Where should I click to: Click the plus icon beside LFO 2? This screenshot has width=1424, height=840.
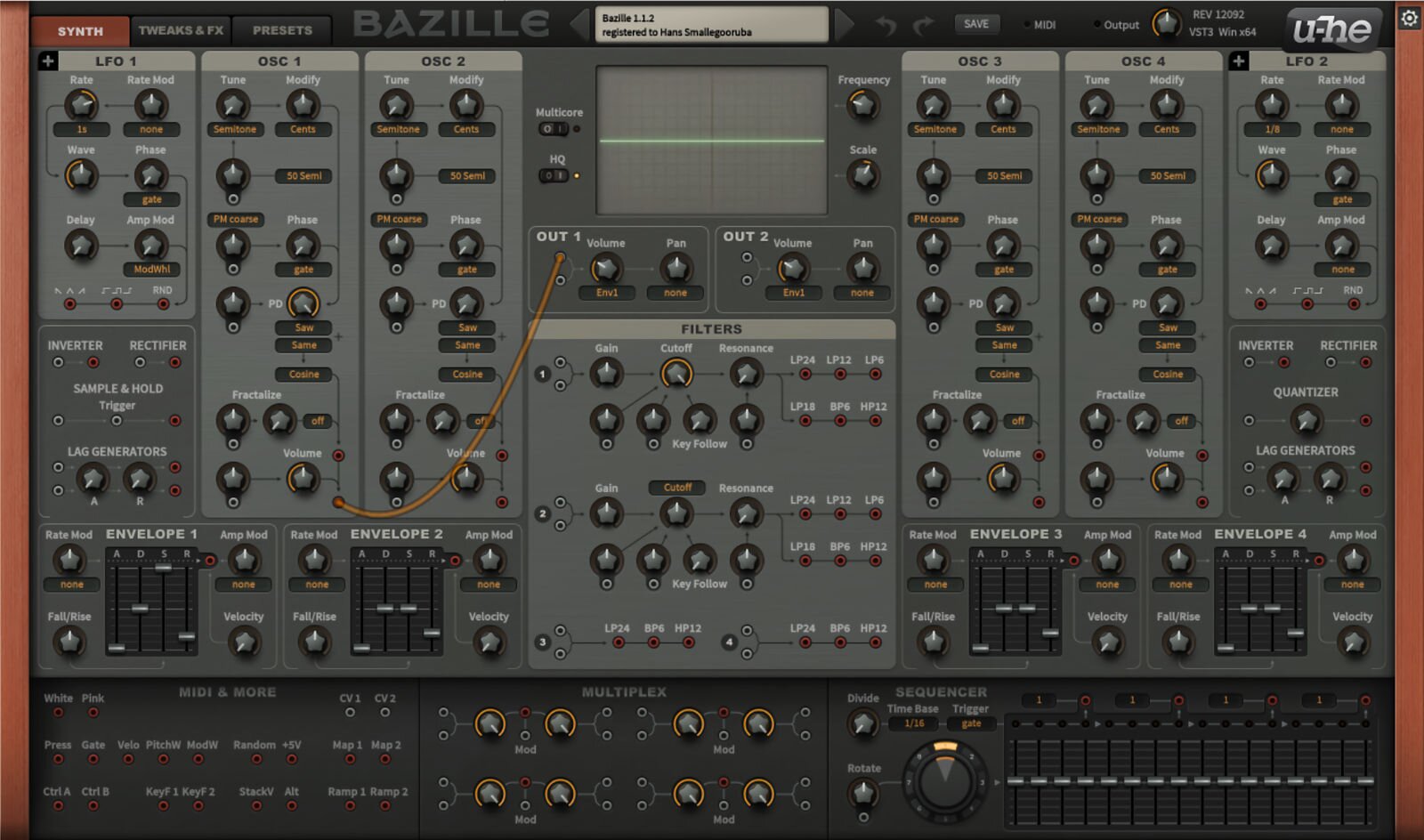pos(1238,61)
